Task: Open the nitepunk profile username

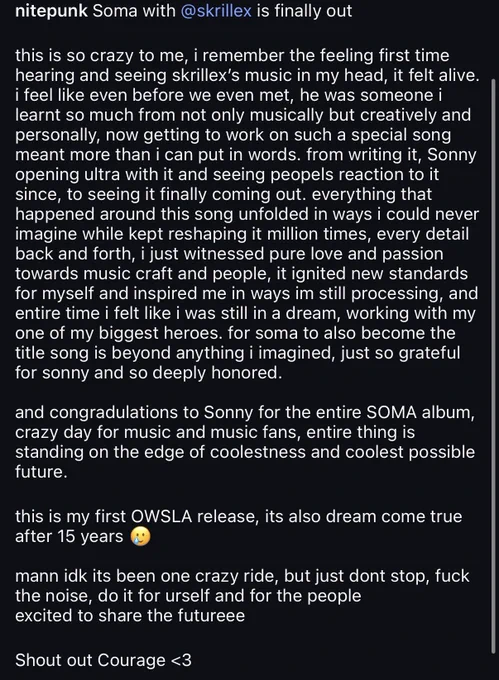Action: pos(51,11)
